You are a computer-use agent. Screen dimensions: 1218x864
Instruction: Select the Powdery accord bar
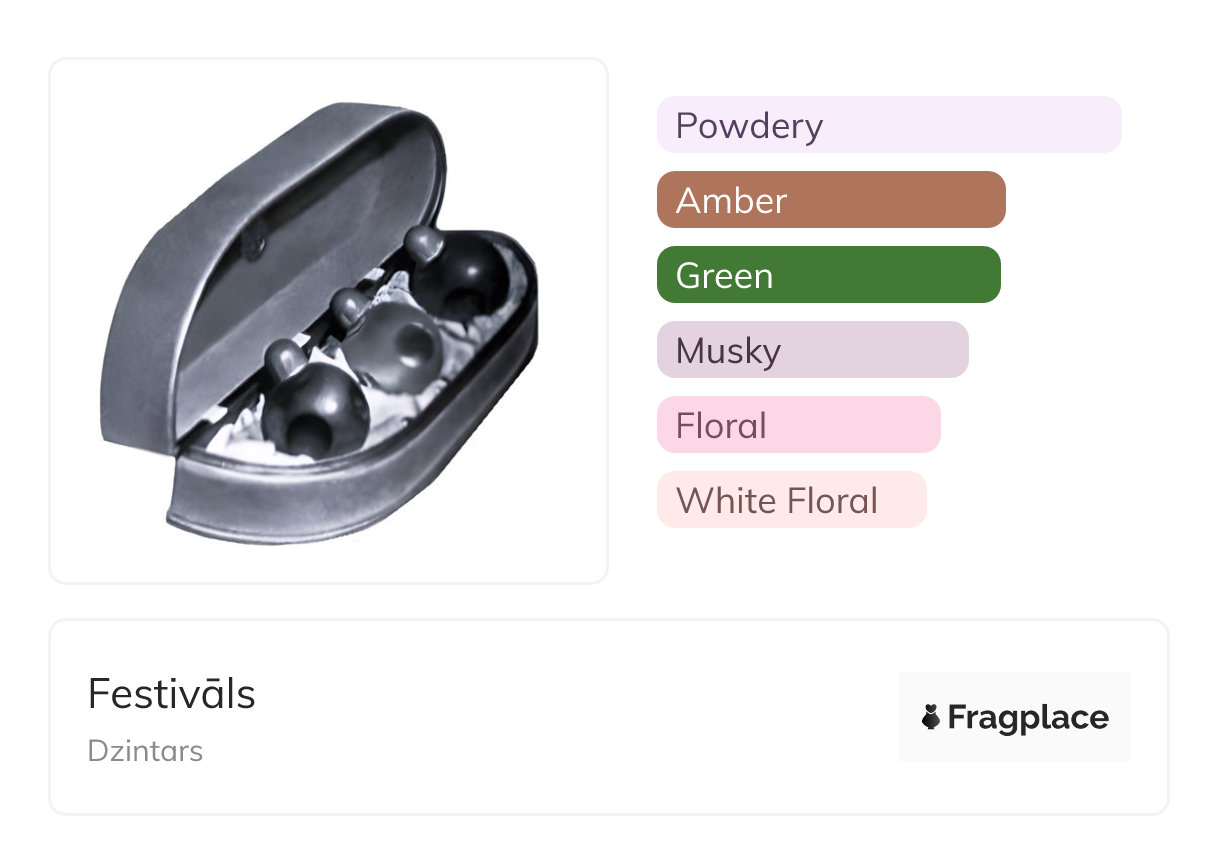888,125
